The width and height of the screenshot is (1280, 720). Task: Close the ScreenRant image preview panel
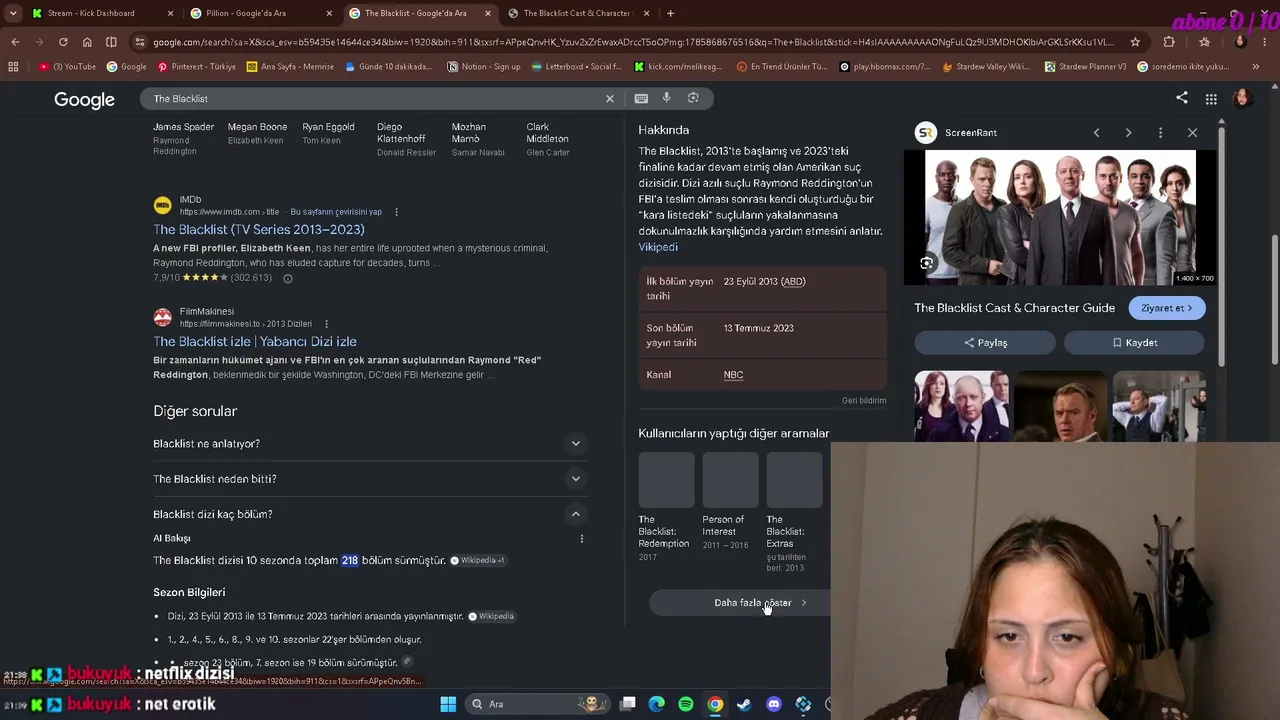(1192, 133)
